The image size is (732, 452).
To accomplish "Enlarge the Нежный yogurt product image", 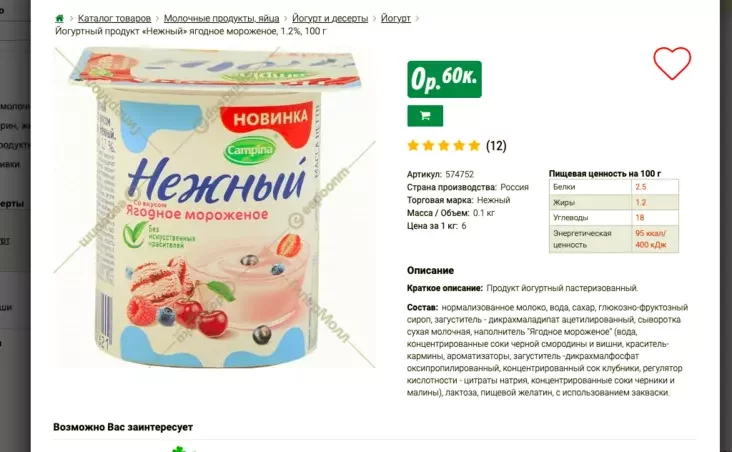I will [215, 207].
